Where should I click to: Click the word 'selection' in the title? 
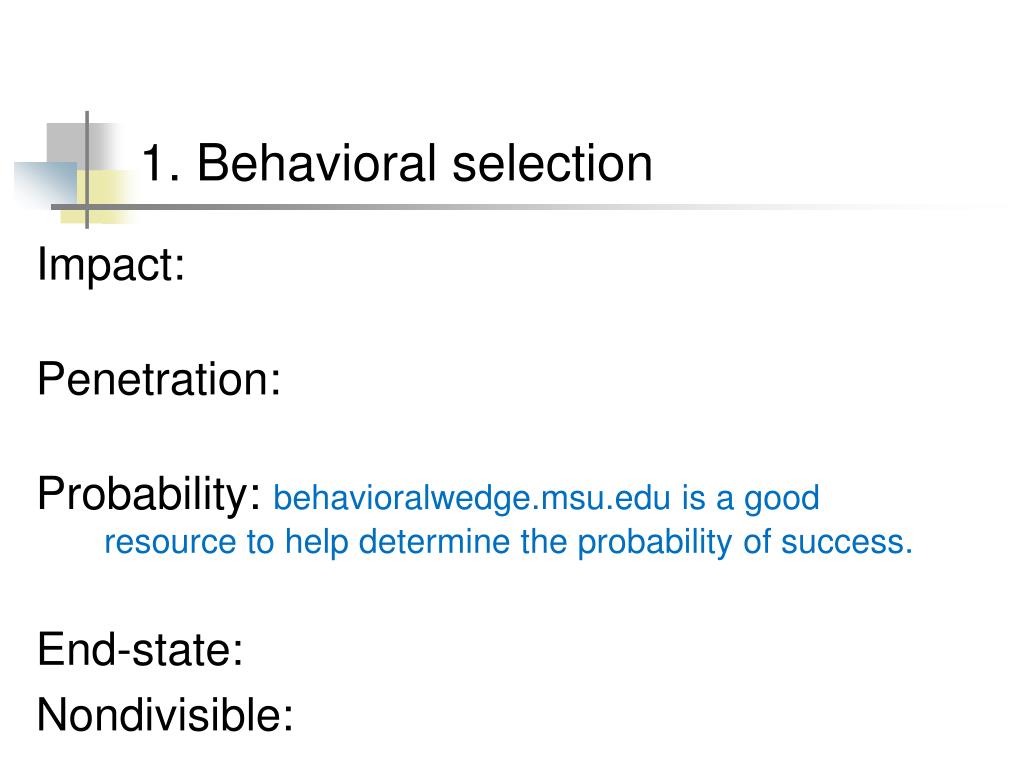coord(552,163)
